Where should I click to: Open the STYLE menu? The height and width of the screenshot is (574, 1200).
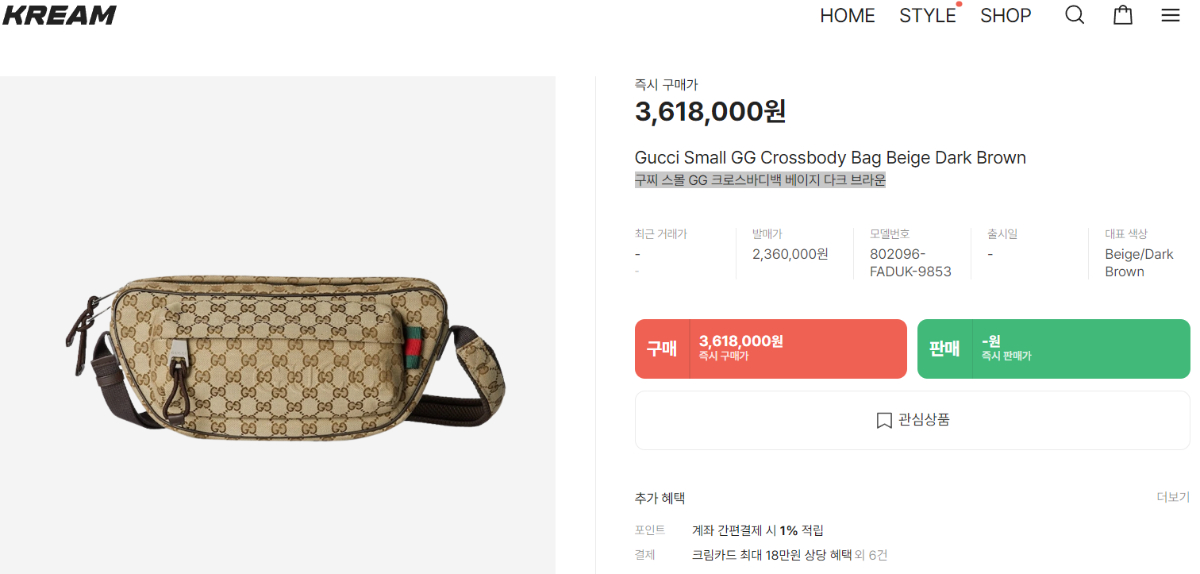pyautogui.click(x=927, y=16)
